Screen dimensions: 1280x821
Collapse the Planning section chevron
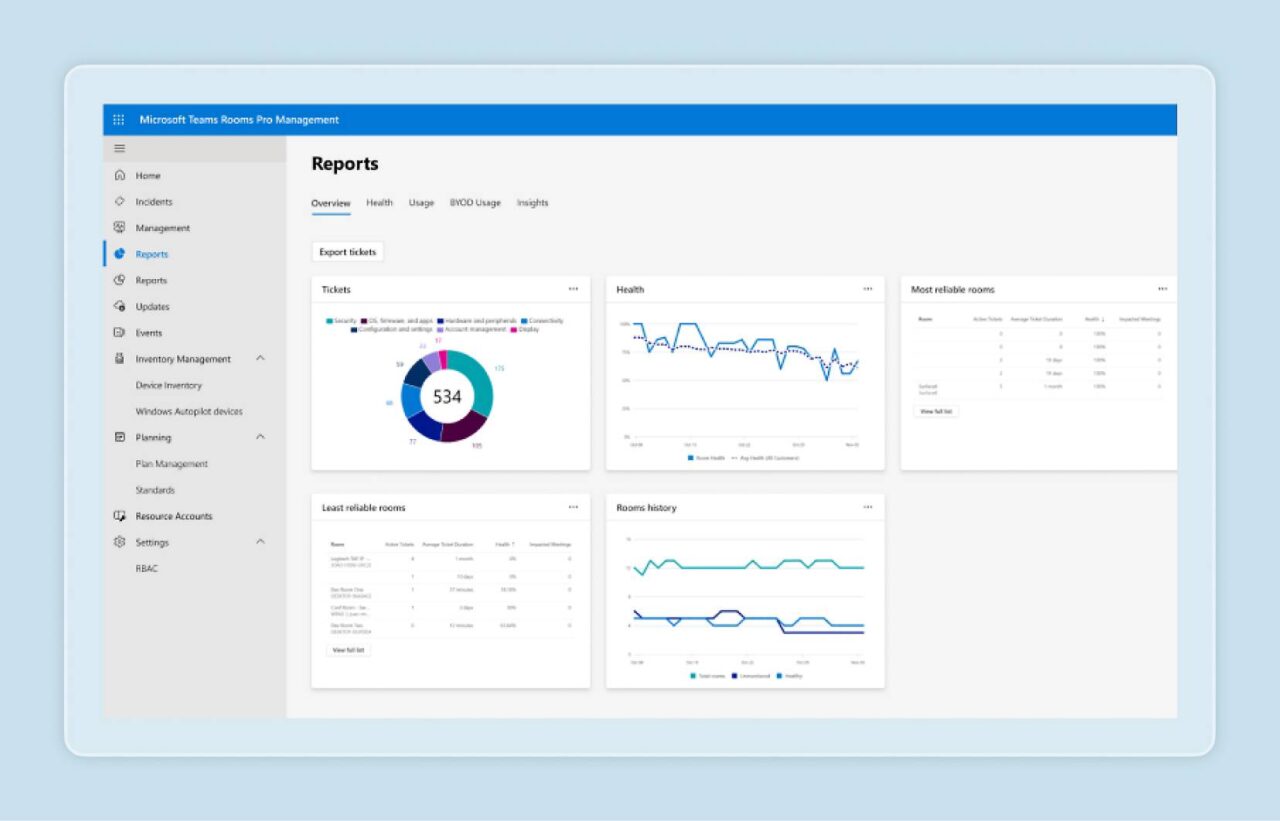260,437
